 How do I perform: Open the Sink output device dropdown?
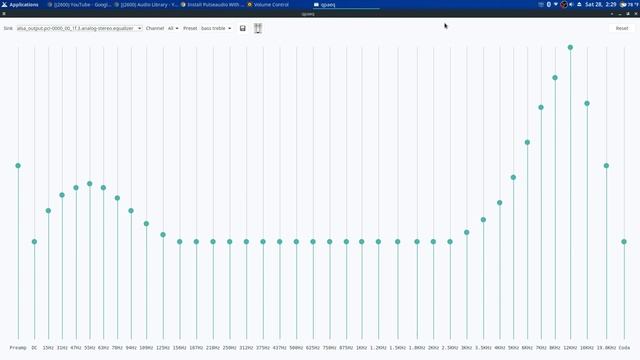pos(79,28)
